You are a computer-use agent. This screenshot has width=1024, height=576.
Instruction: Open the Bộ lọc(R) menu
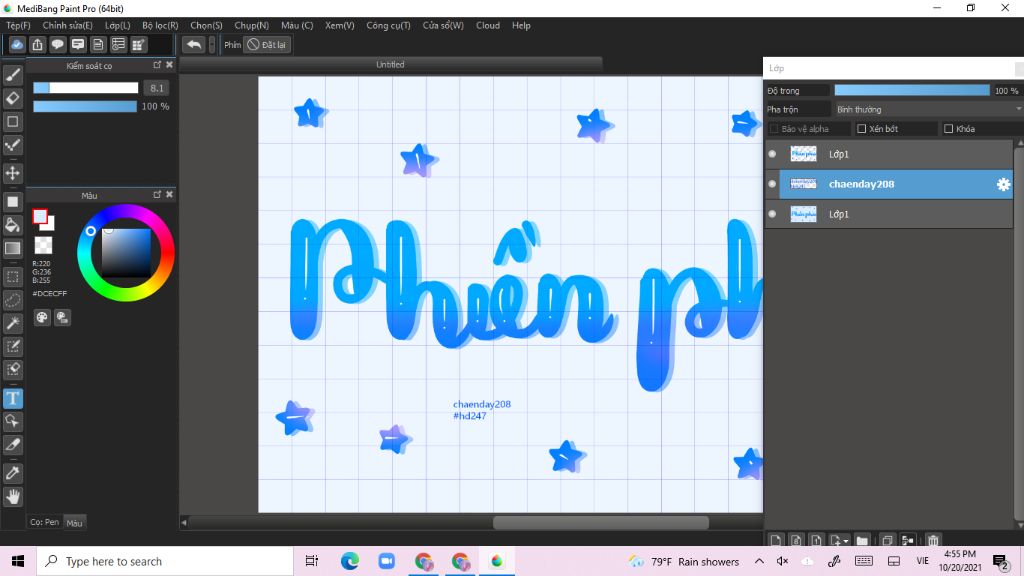(x=160, y=25)
